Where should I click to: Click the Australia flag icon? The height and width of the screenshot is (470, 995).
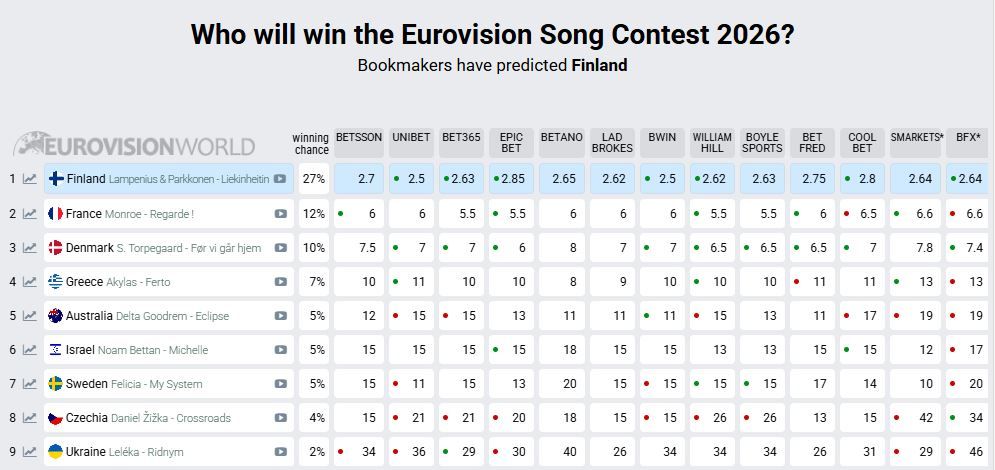[56, 316]
